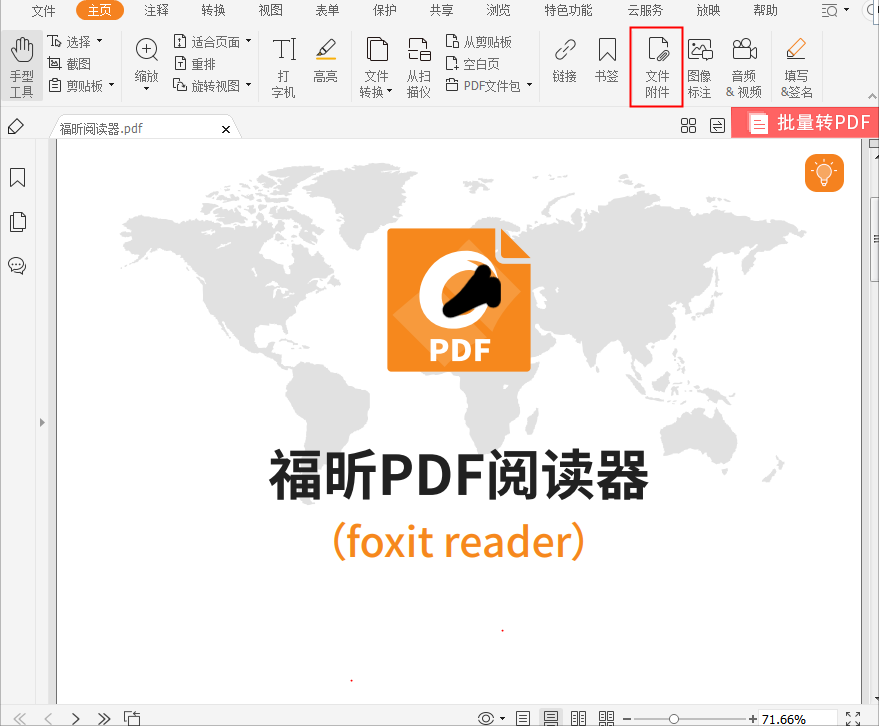Expand the Select (选择) dropdown arrow

pos(100,40)
